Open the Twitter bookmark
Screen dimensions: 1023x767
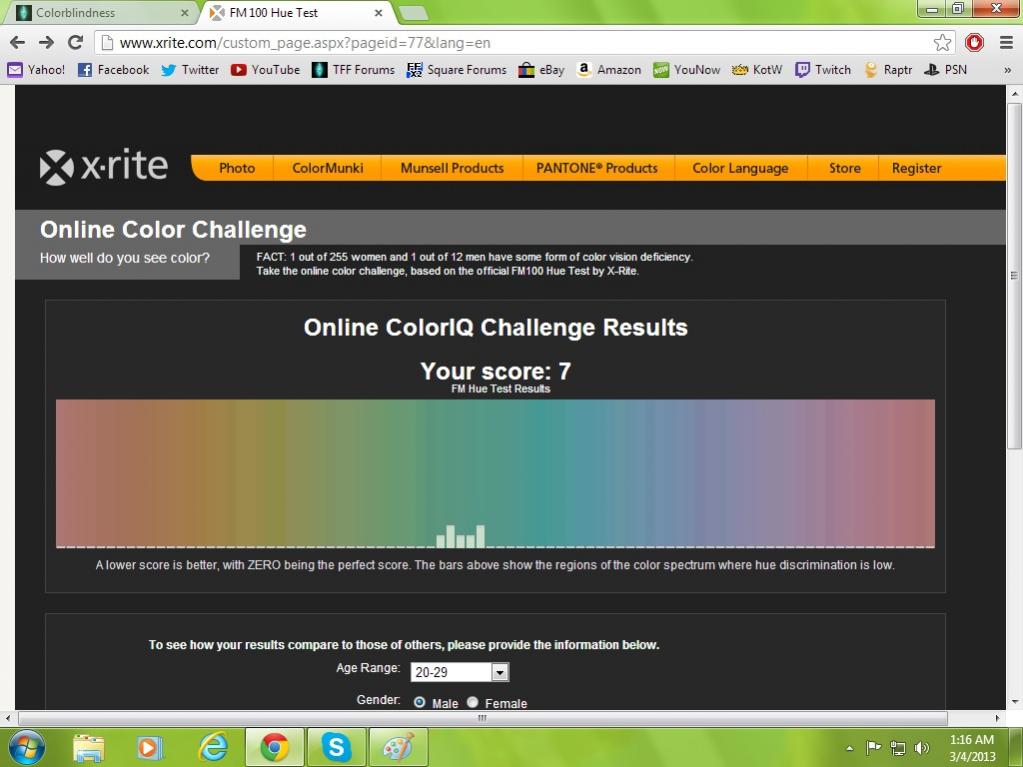[190, 70]
